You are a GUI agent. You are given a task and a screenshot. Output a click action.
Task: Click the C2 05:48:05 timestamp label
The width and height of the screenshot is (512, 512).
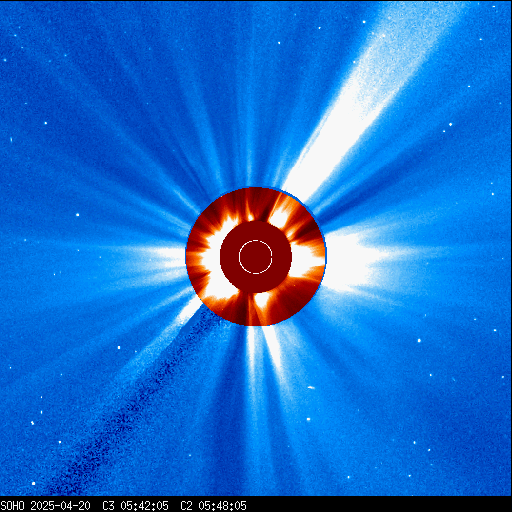(x=213, y=506)
